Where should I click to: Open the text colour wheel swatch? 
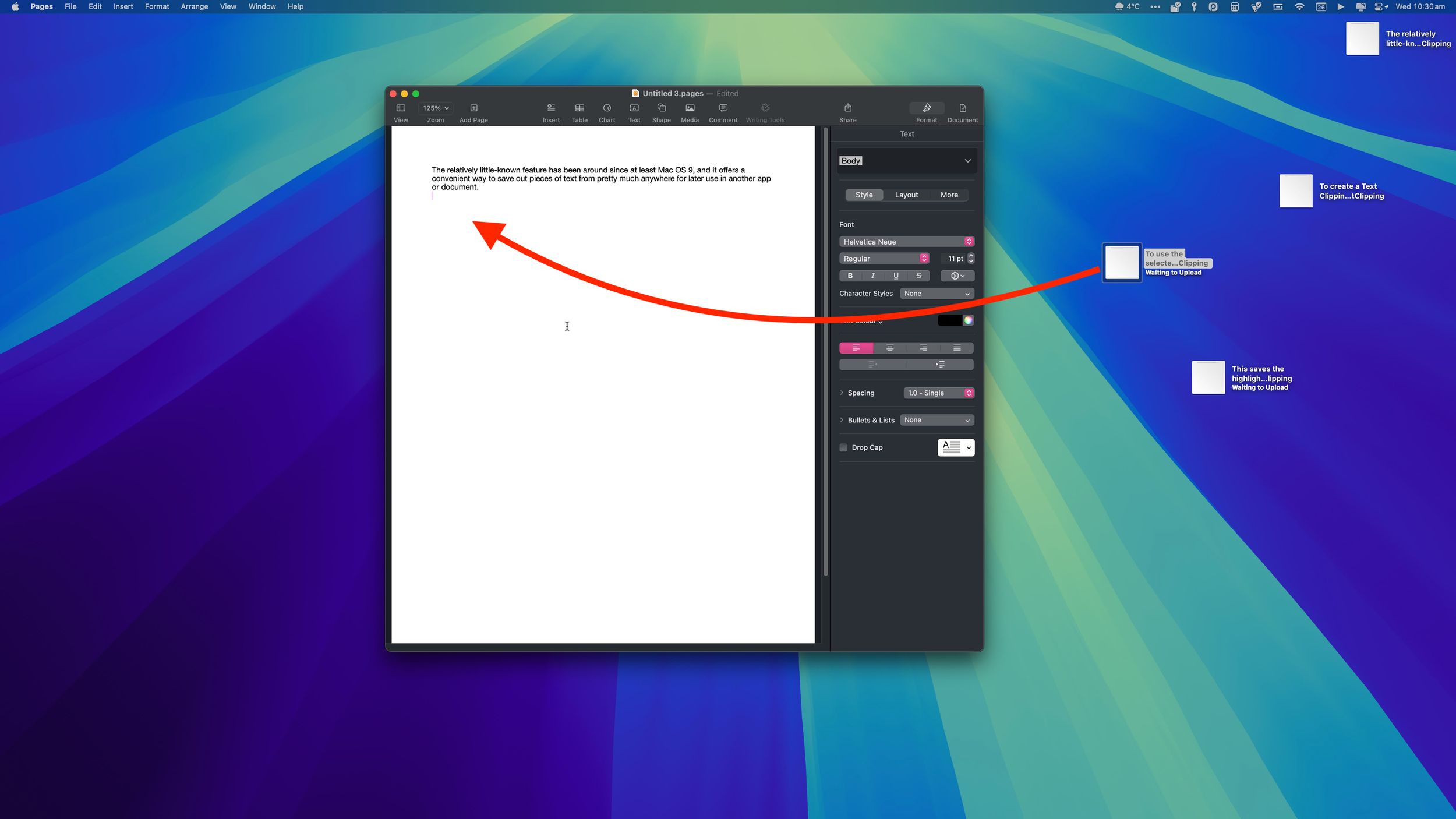pyautogui.click(x=968, y=320)
